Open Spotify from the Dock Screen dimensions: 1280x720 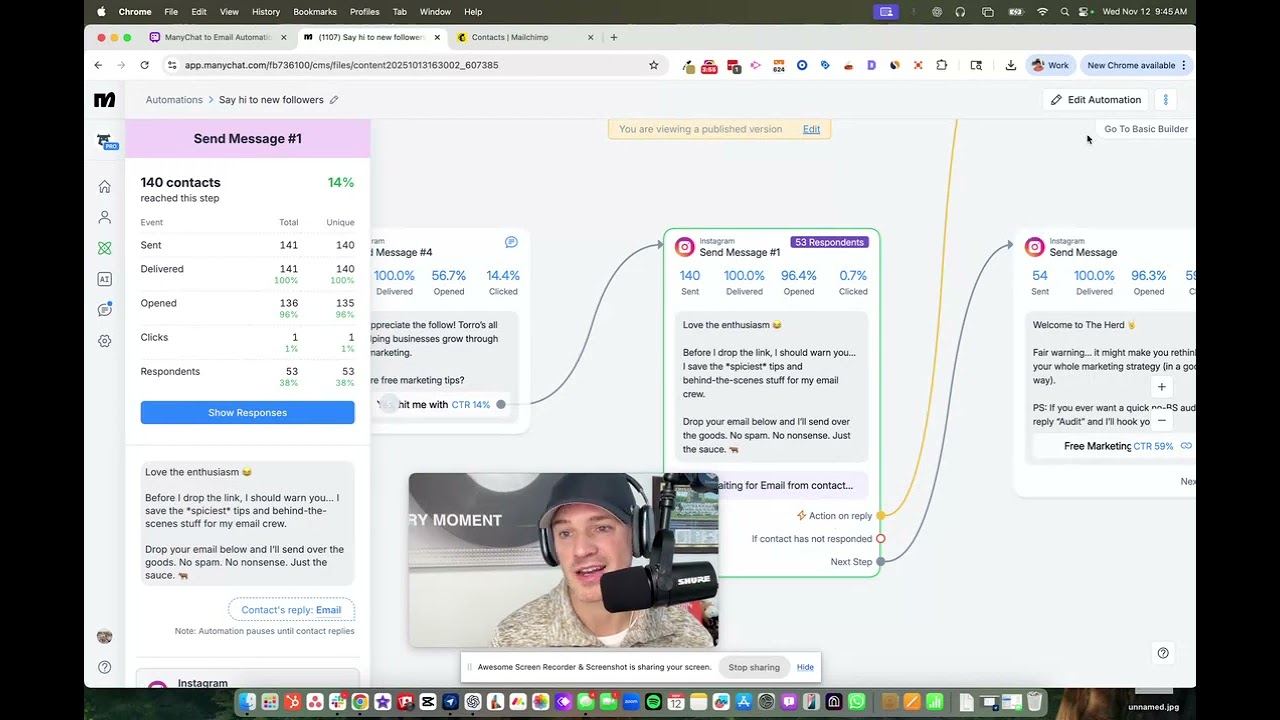point(653,702)
